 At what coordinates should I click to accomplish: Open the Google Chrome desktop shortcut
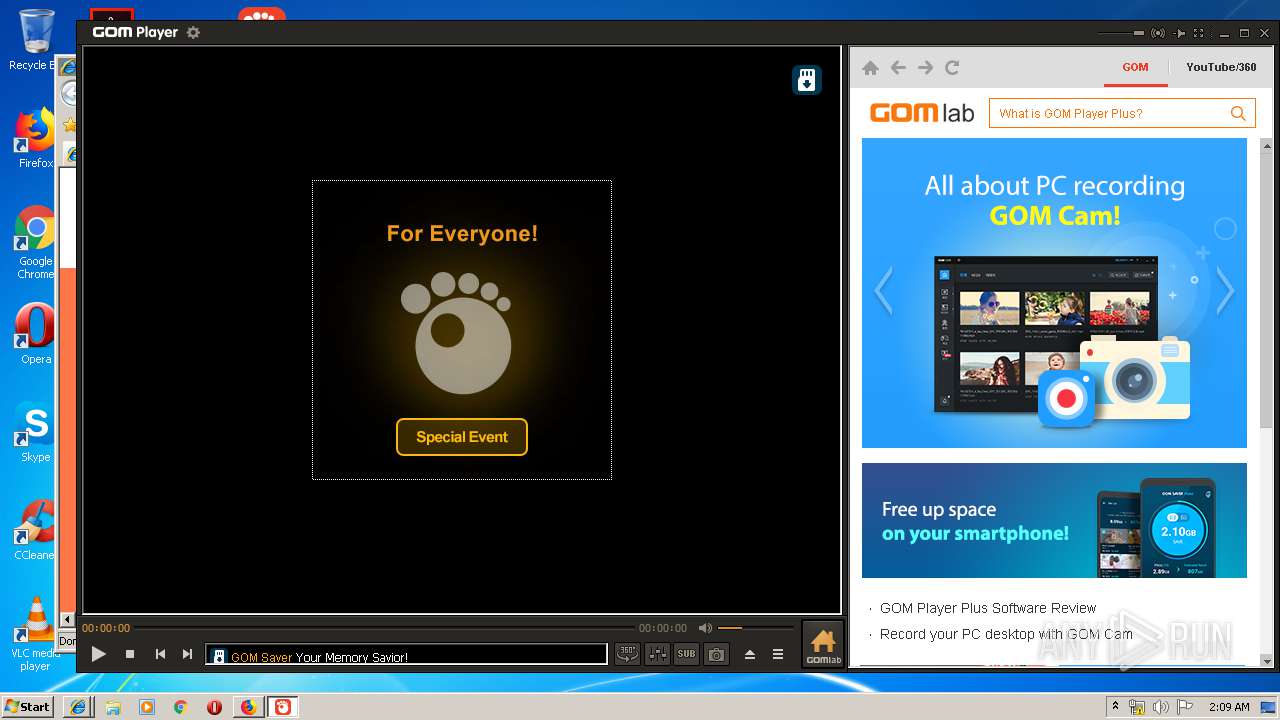point(36,243)
